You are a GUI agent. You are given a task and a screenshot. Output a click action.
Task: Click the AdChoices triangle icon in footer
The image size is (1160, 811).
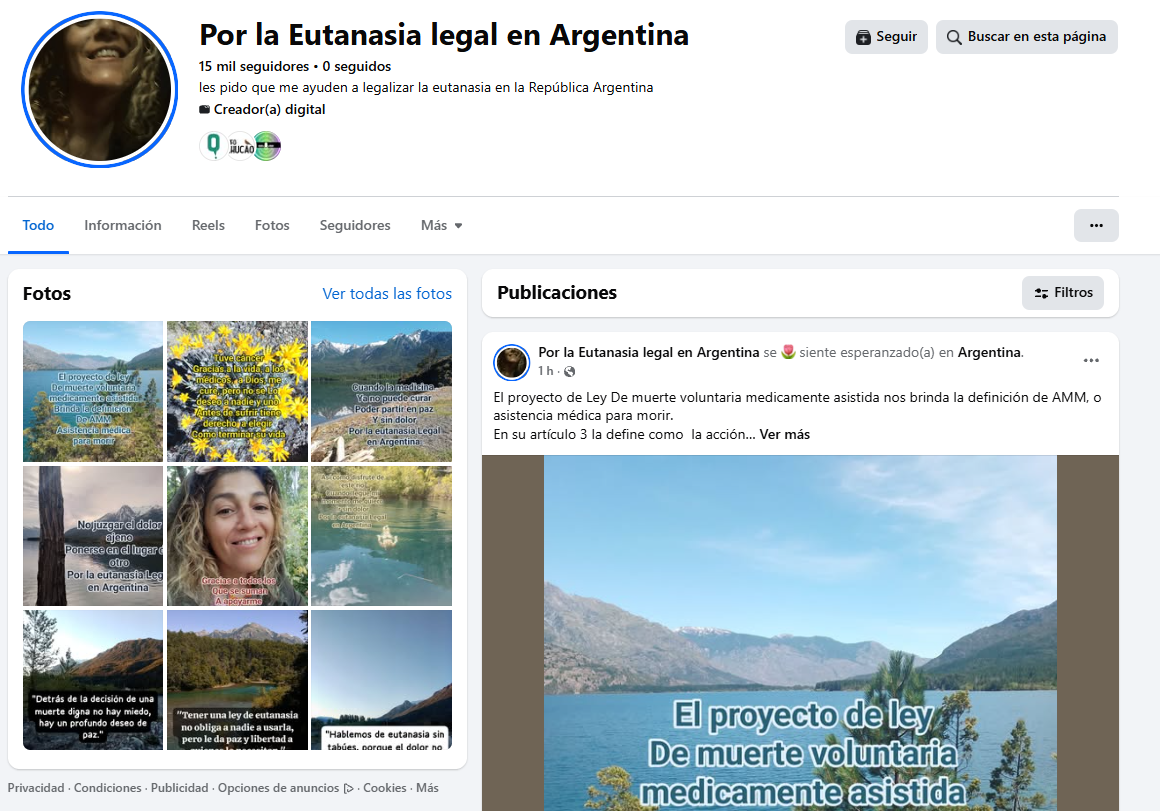[348, 789]
